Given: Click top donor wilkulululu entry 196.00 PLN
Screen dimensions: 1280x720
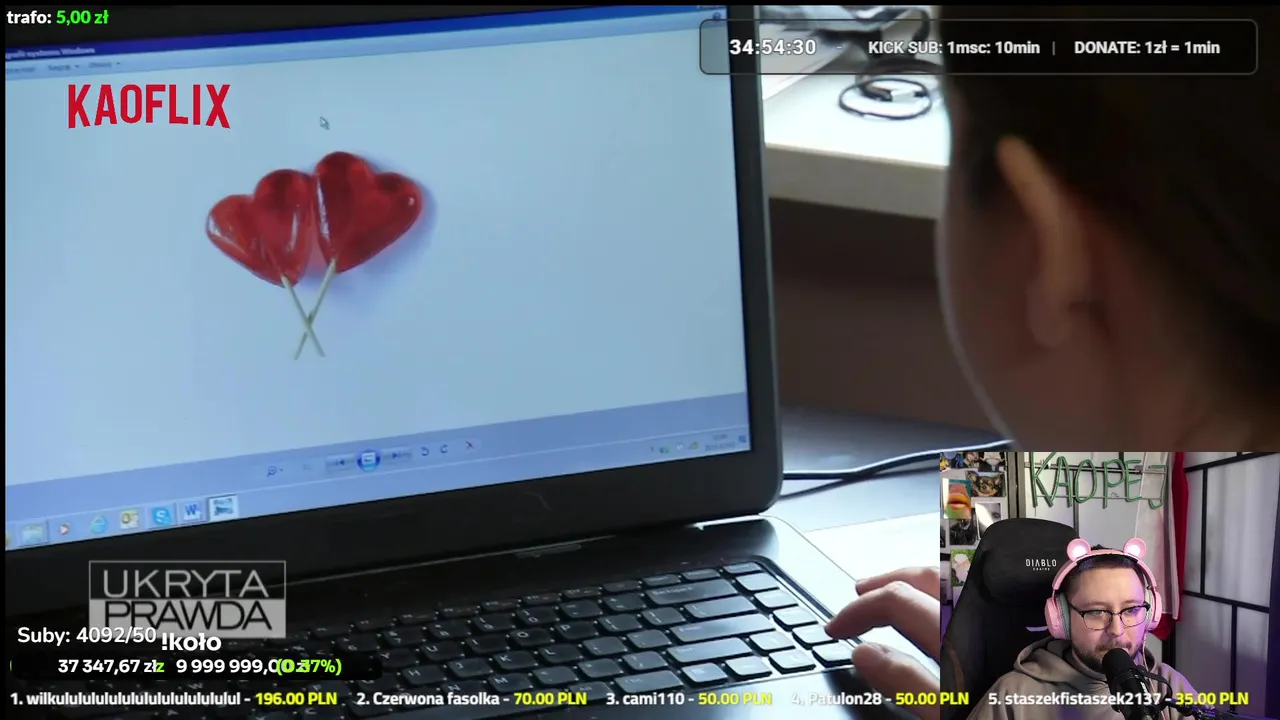Looking at the screenshot, I should point(173,699).
